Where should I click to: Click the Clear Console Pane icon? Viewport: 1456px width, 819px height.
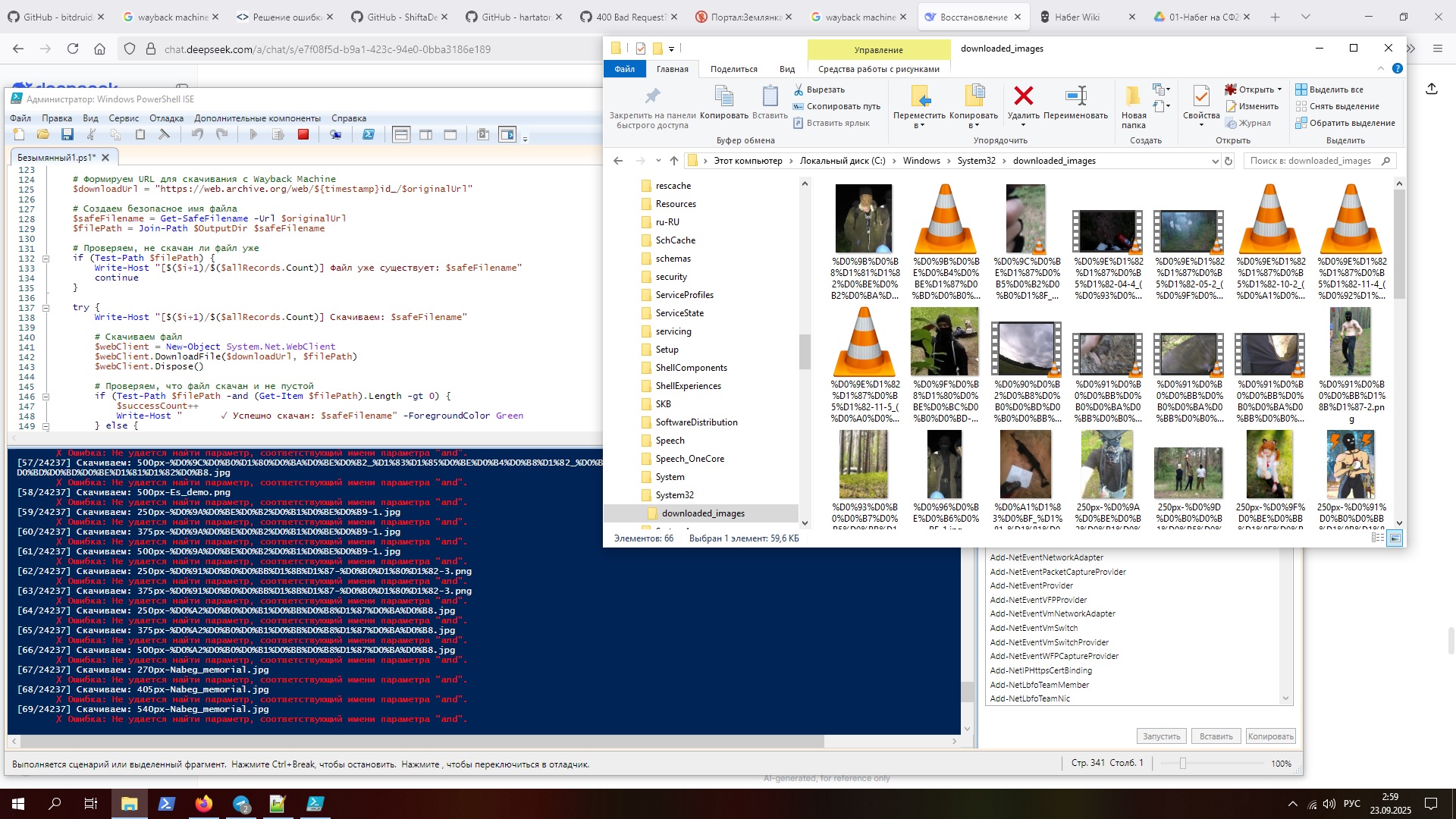click(165, 135)
